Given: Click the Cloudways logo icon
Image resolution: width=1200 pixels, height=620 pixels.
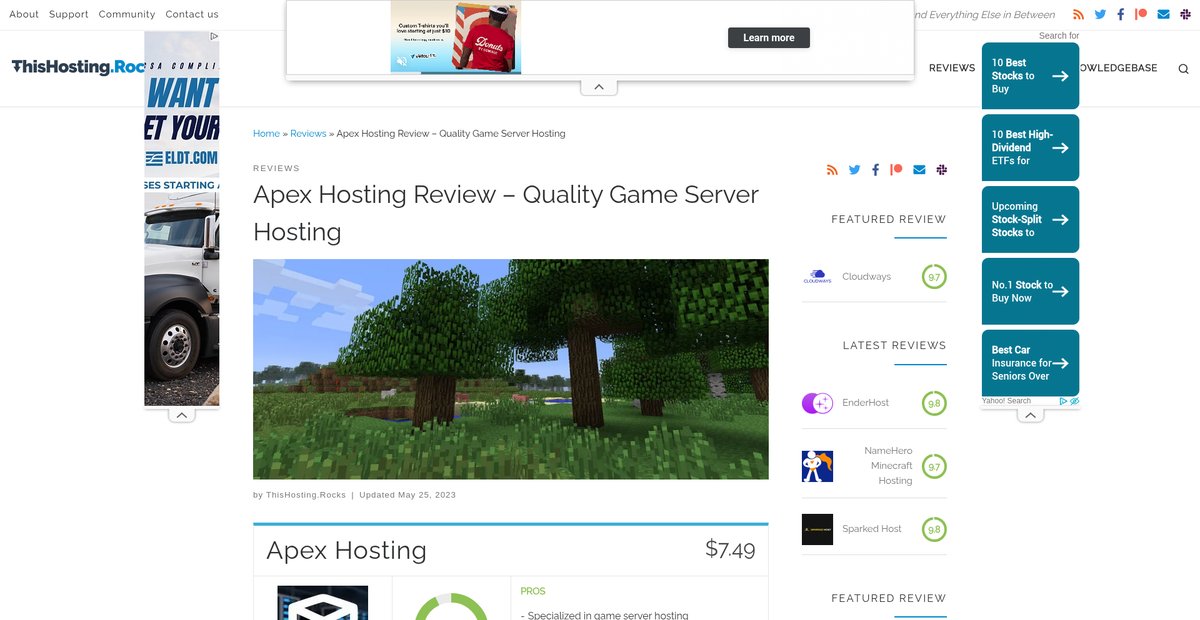Looking at the screenshot, I should point(817,277).
